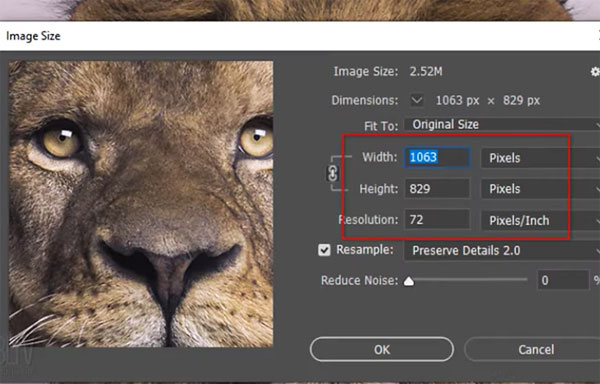Click the Resample label text

[365, 250]
